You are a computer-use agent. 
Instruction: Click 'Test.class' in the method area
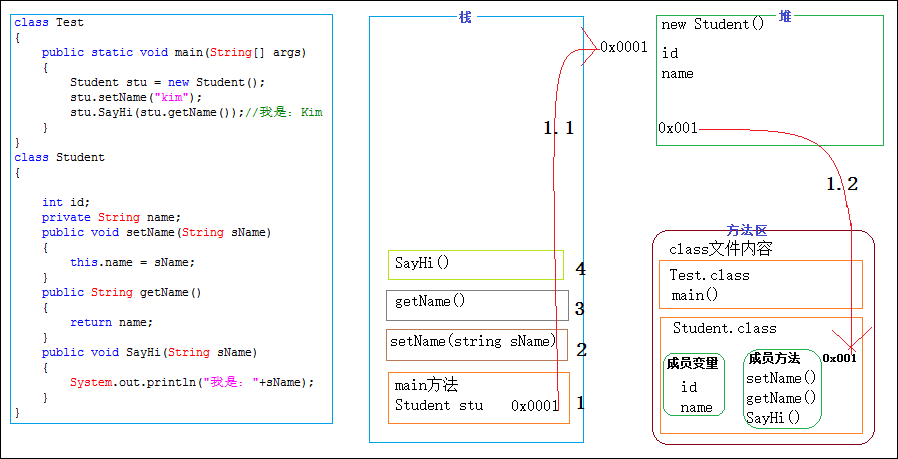click(x=710, y=275)
